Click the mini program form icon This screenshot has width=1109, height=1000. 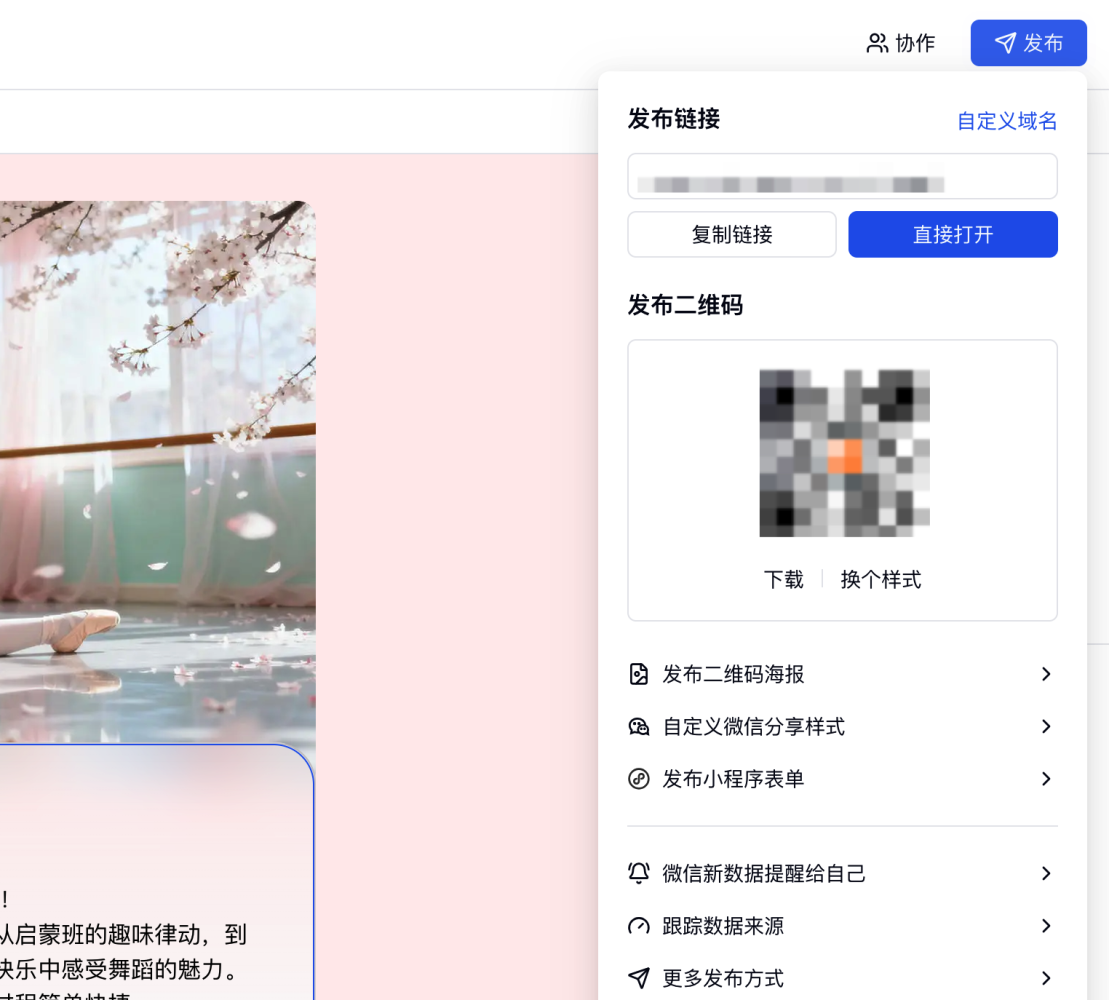(x=639, y=779)
